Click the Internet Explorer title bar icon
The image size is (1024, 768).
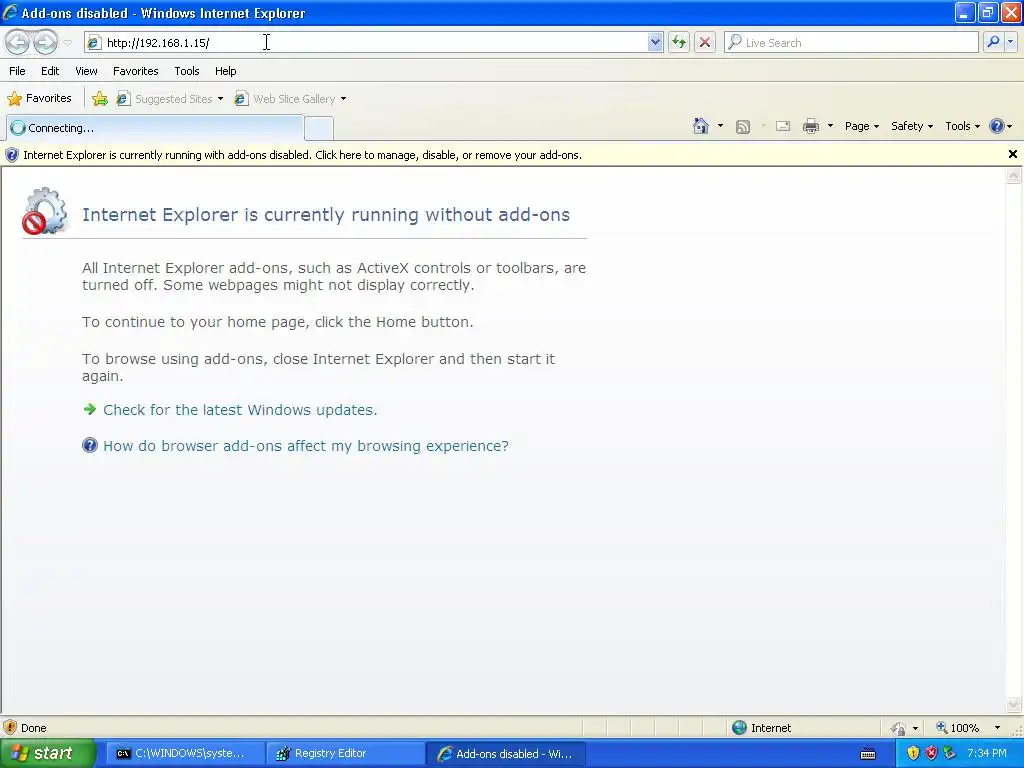[x=10, y=12]
